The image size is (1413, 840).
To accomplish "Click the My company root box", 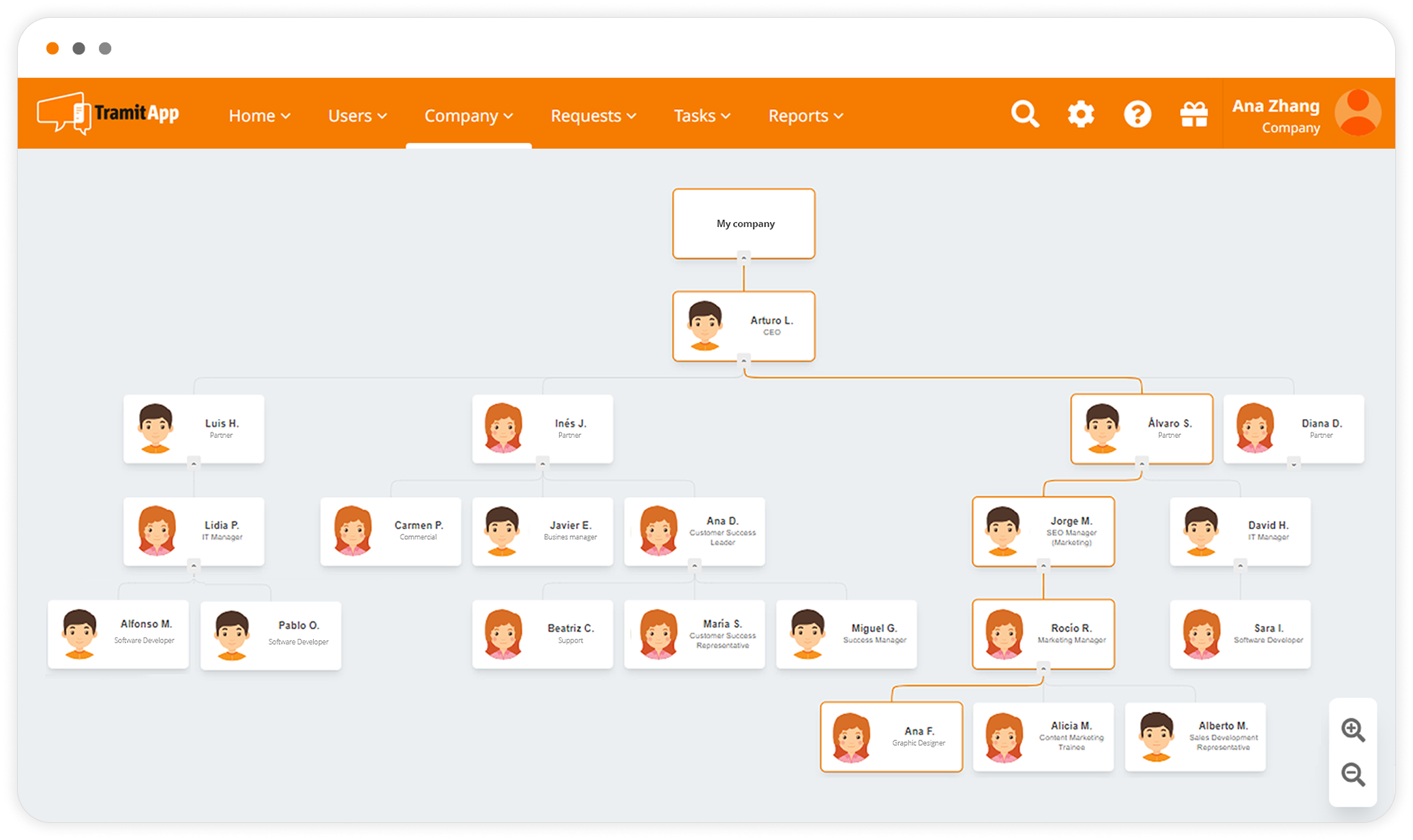I will [744, 224].
